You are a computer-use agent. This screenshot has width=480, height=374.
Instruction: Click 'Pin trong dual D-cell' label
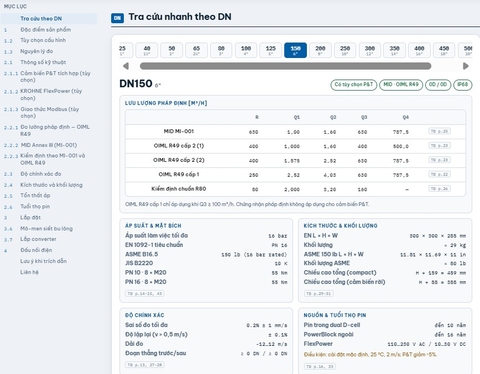[332, 325]
